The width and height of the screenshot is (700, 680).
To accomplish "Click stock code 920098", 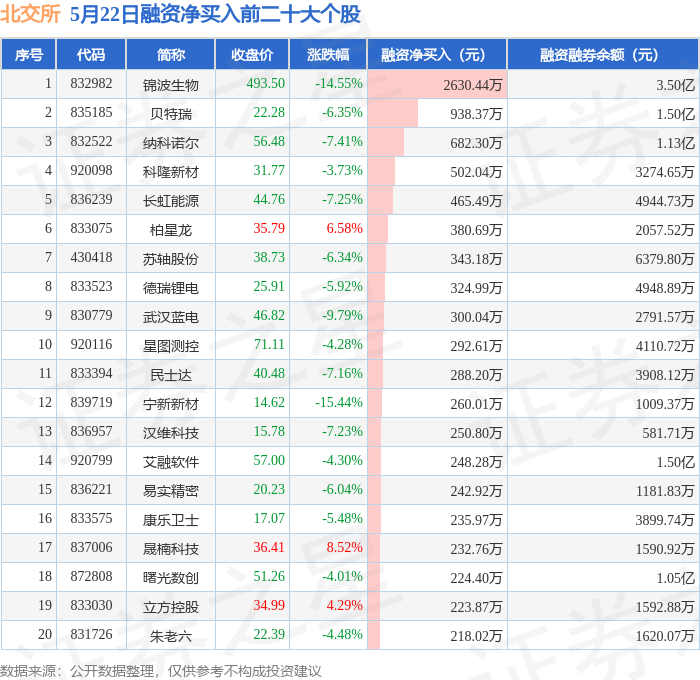I will click(x=91, y=171).
